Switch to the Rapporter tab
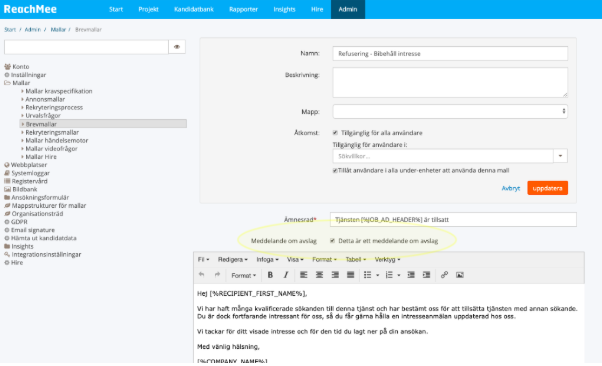 click(x=243, y=9)
